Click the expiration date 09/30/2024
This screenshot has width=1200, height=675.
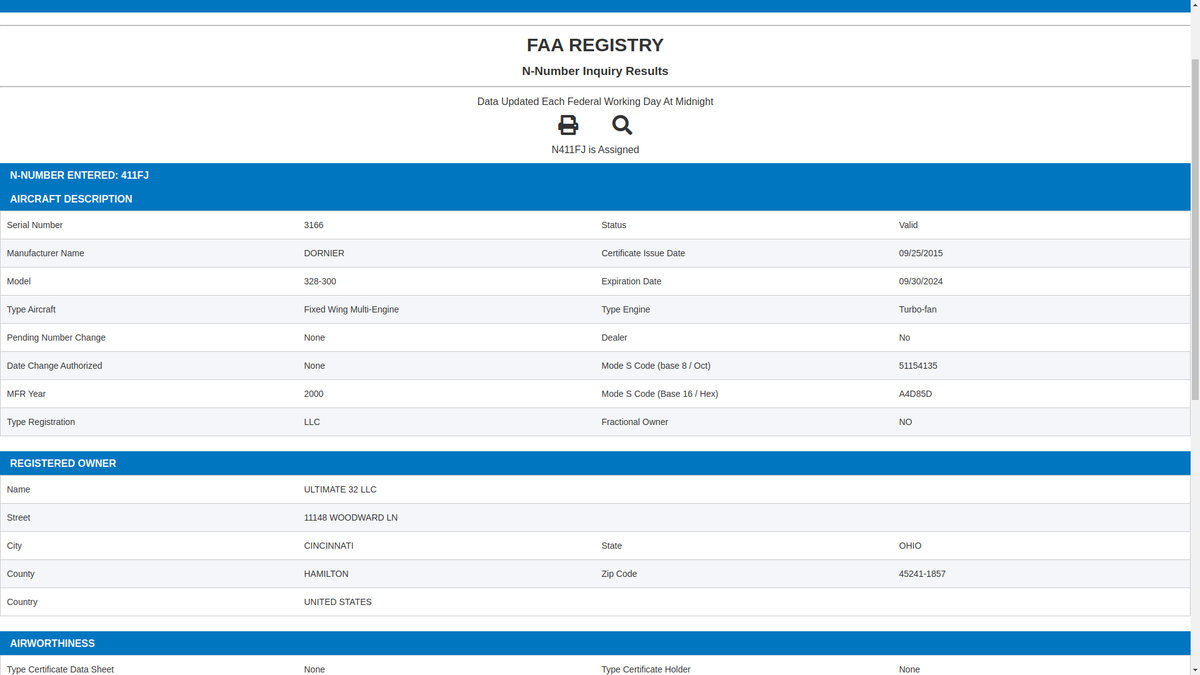[x=921, y=281]
